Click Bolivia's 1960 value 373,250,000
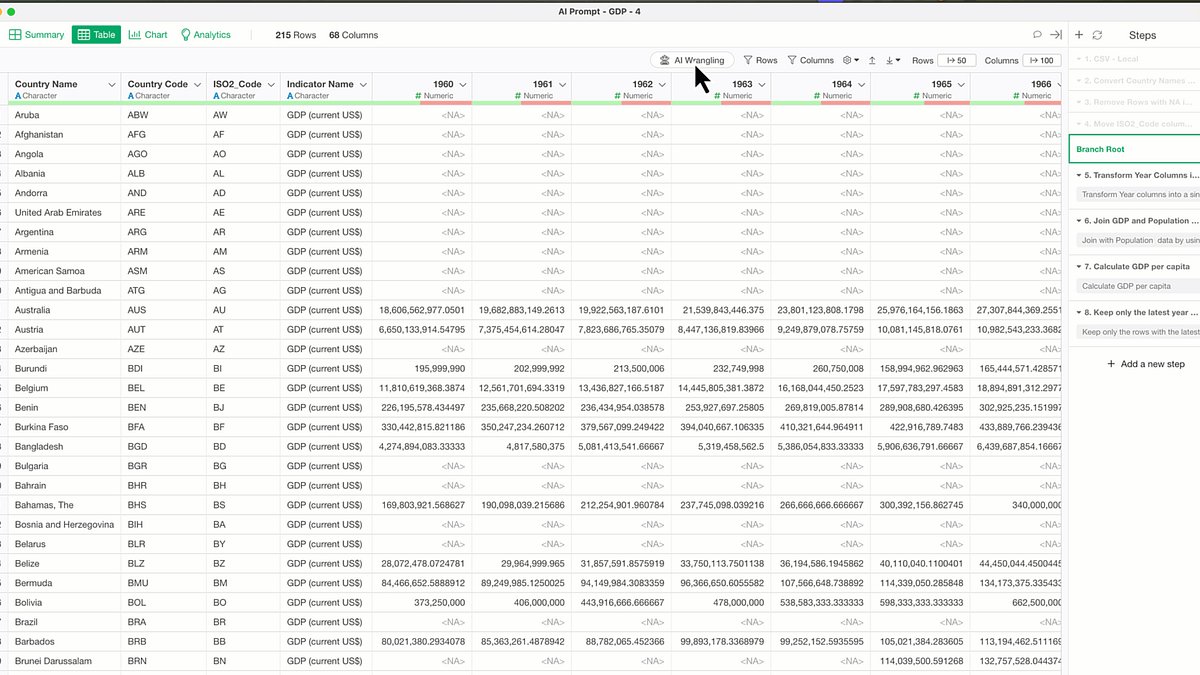Screen dimensions: 1200x675 click(x=422, y=602)
